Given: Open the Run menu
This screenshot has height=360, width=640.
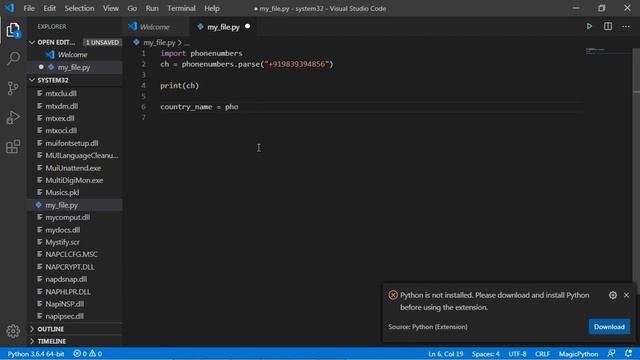Looking at the screenshot, I should click(152, 8).
